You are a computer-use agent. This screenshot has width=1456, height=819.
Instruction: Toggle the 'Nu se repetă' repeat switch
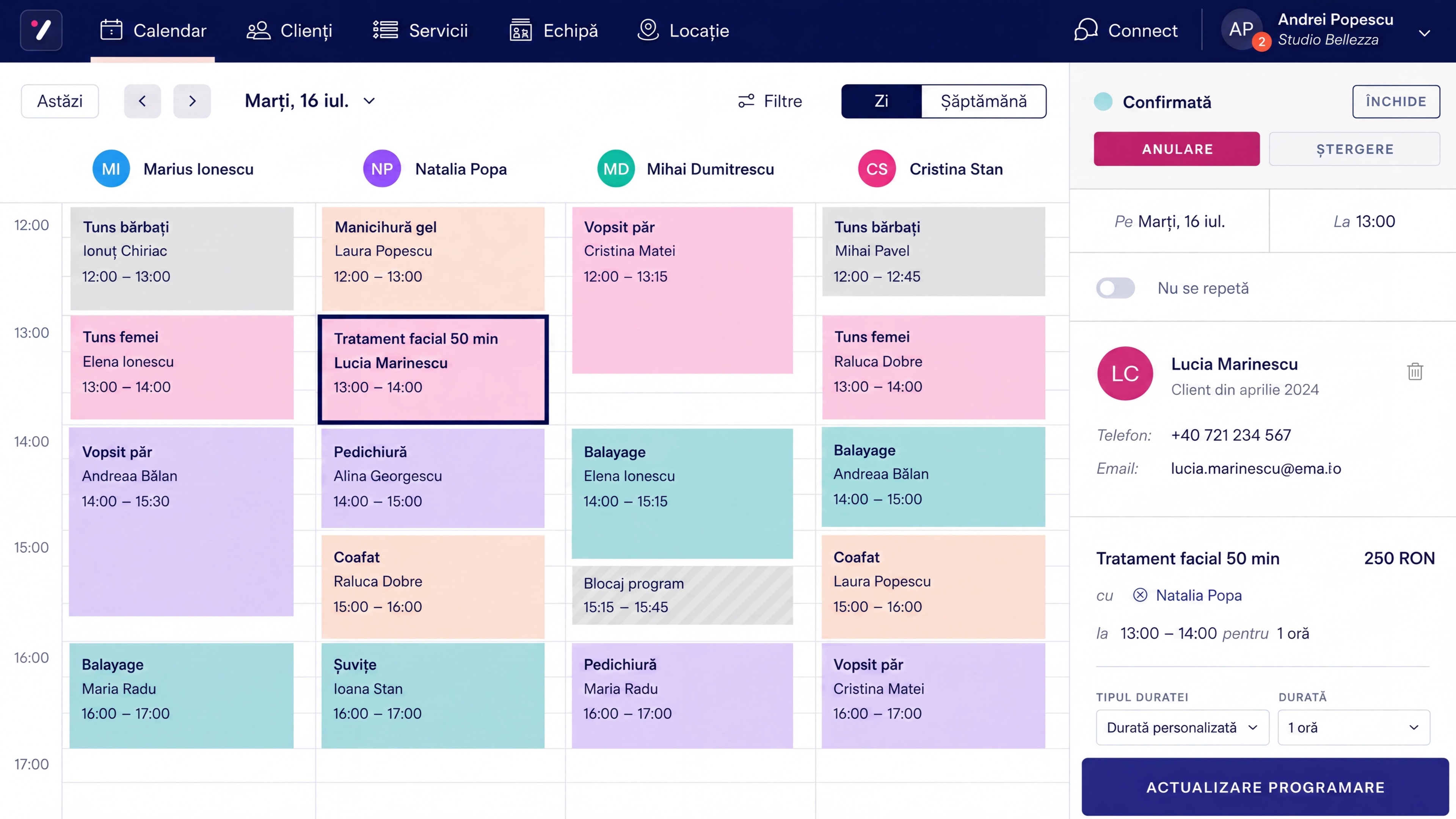(1115, 288)
